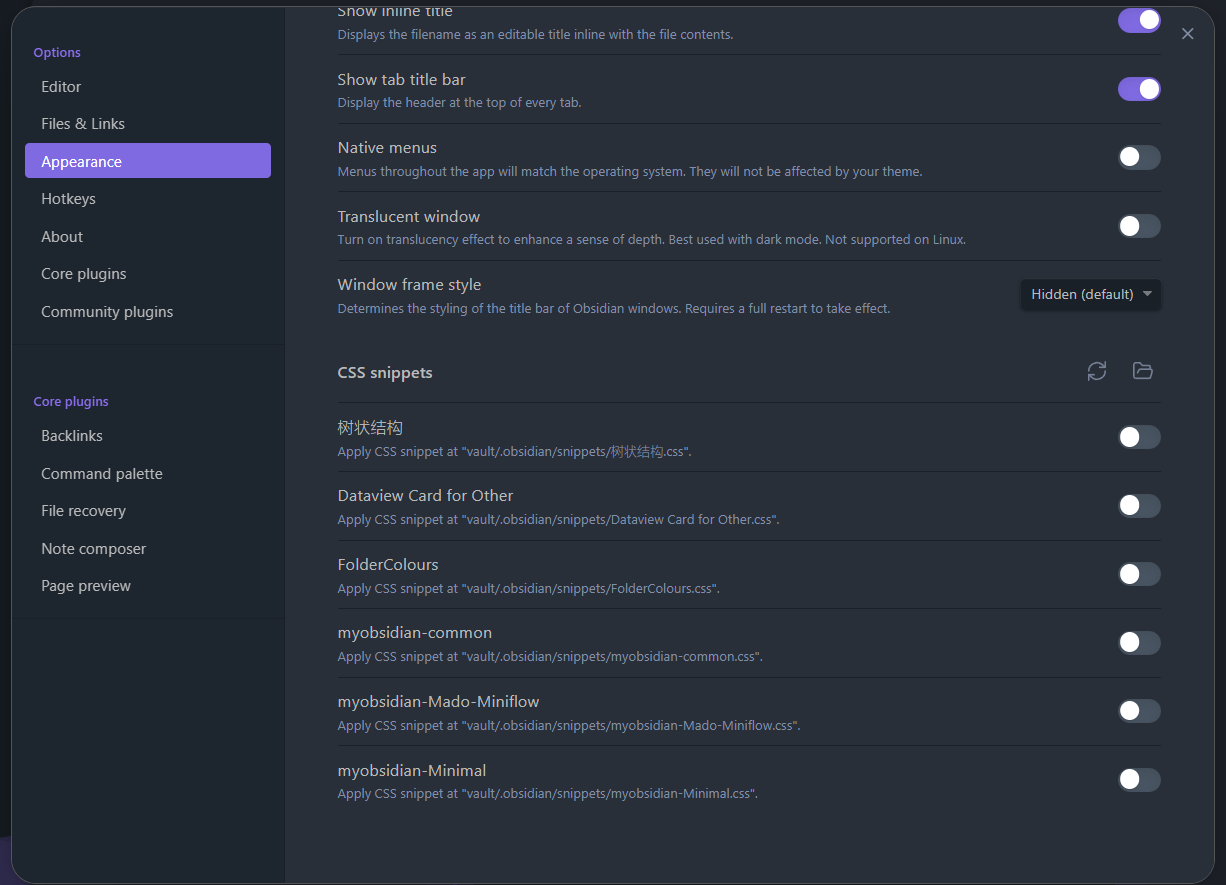Turn on the myobsidian-common snippet
The height and width of the screenshot is (885, 1226).
coord(1139,643)
